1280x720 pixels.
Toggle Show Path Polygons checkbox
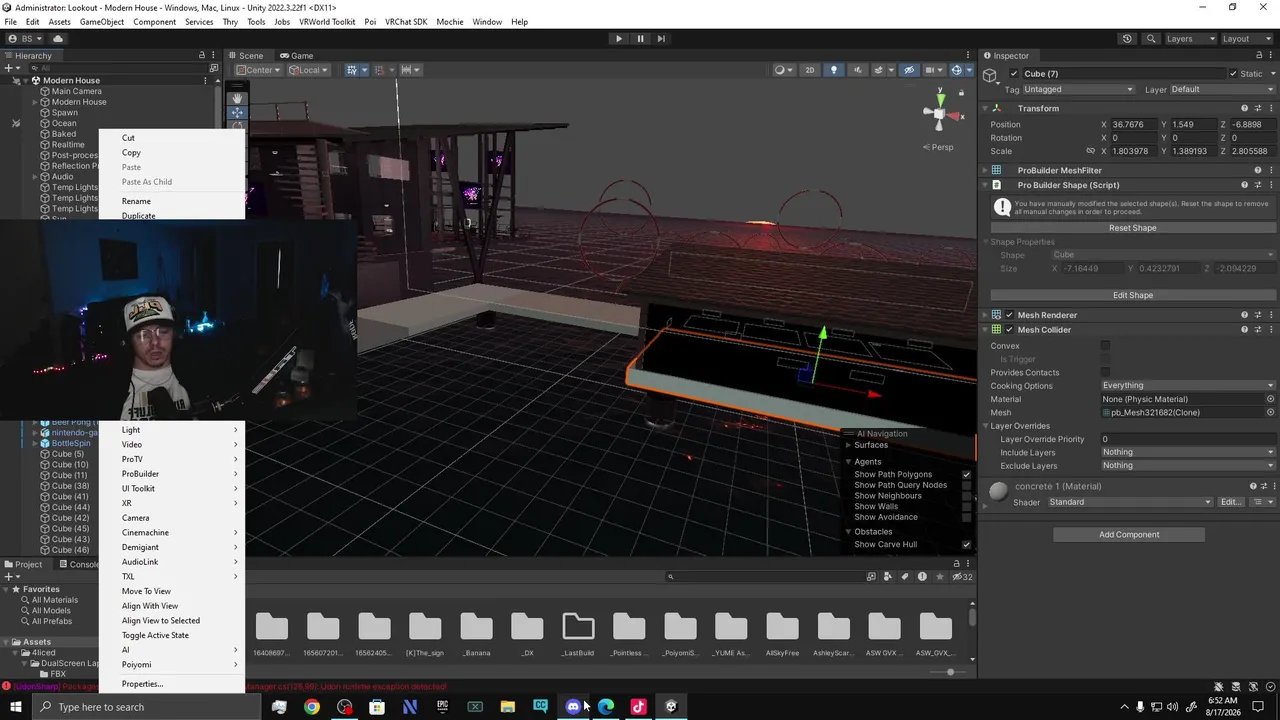(x=966, y=474)
